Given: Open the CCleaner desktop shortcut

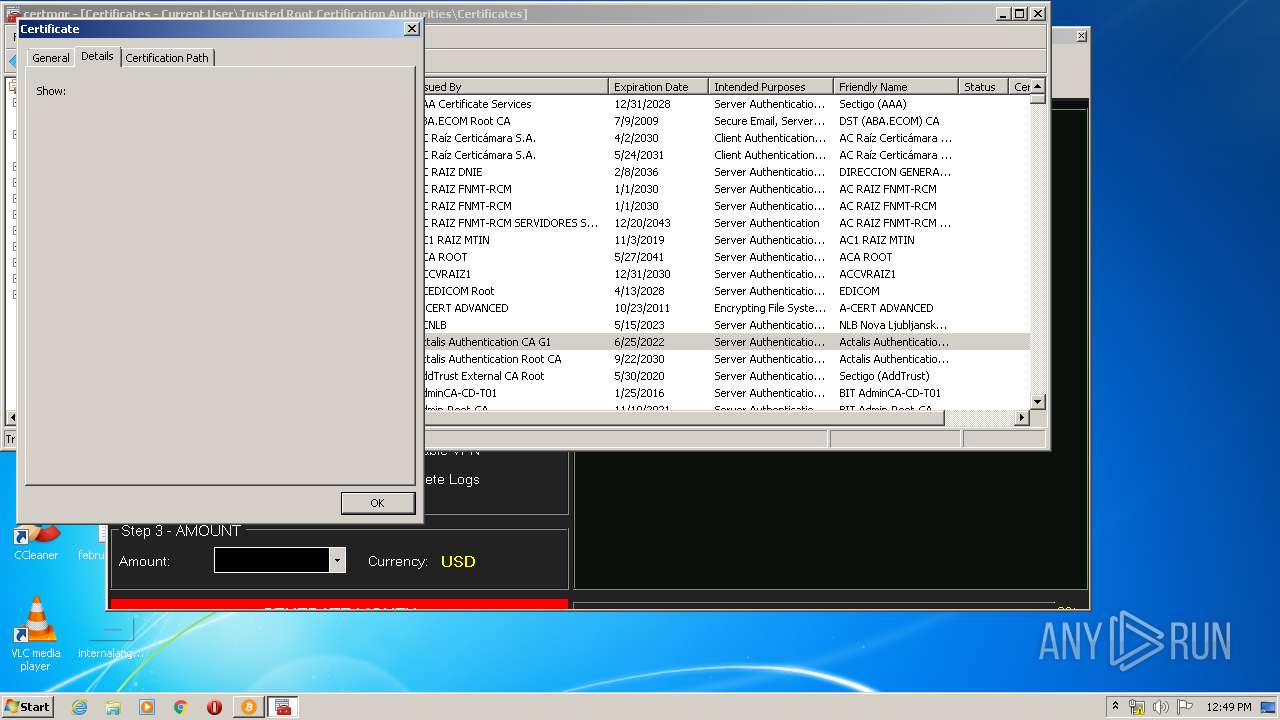Looking at the screenshot, I should tap(36, 543).
